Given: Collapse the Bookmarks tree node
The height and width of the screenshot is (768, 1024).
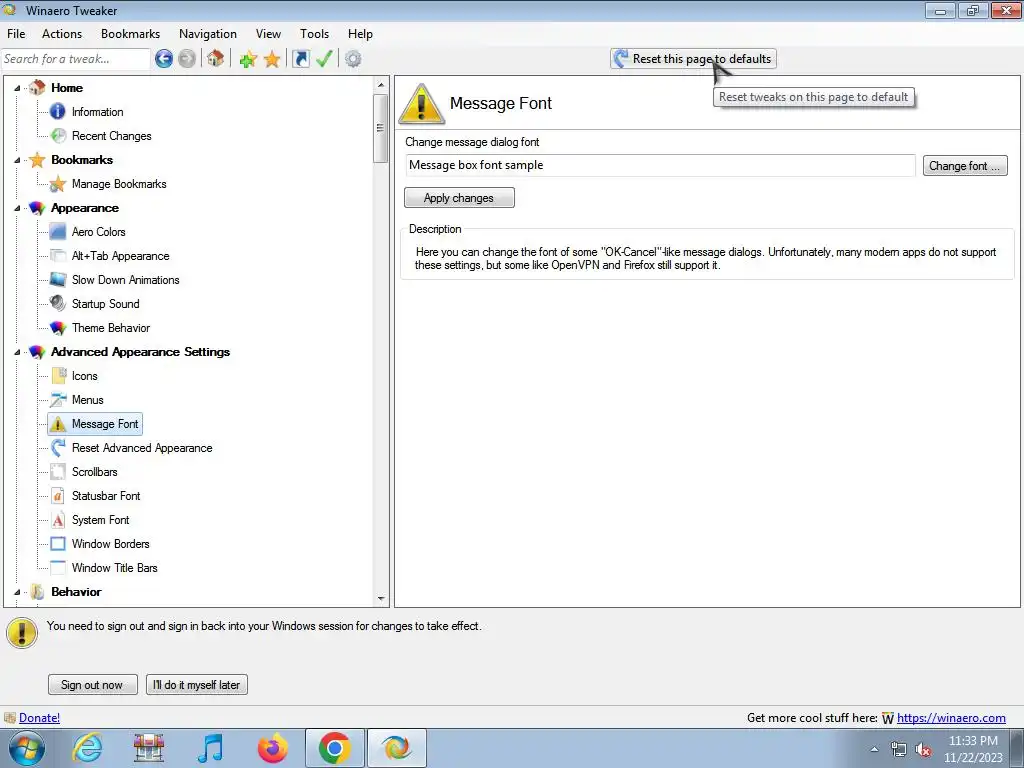Looking at the screenshot, I should (18, 160).
